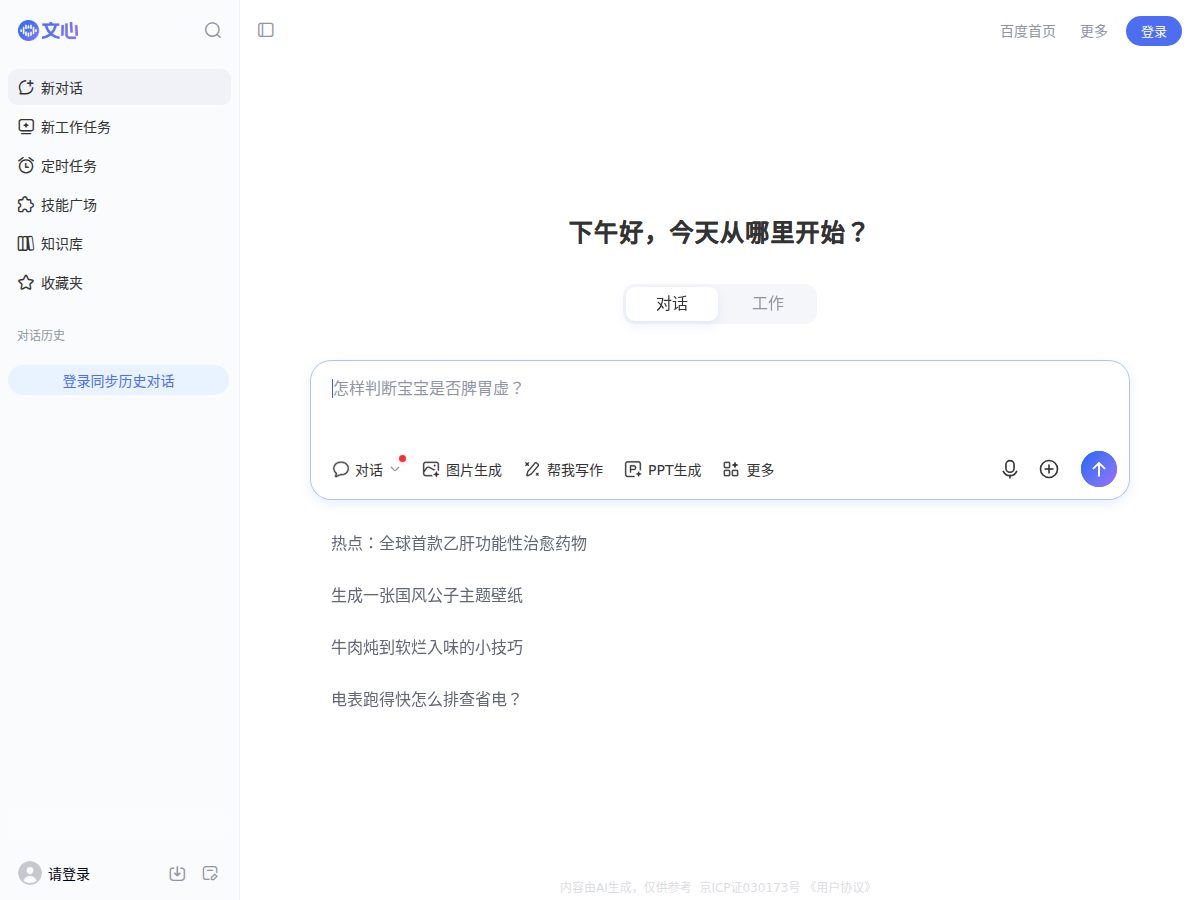1200x900 pixels.
Task: Click the microphone voice input icon
Action: (x=1010, y=469)
